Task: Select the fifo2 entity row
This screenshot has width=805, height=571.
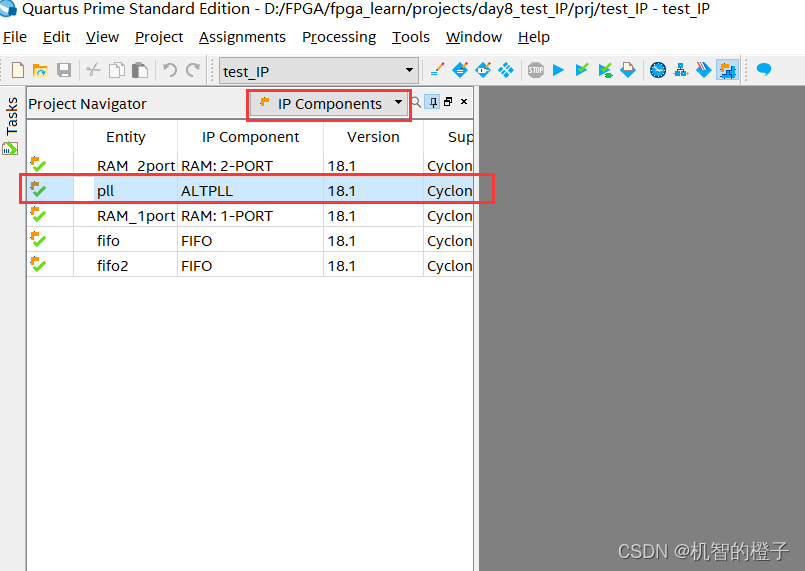Action: (250, 265)
